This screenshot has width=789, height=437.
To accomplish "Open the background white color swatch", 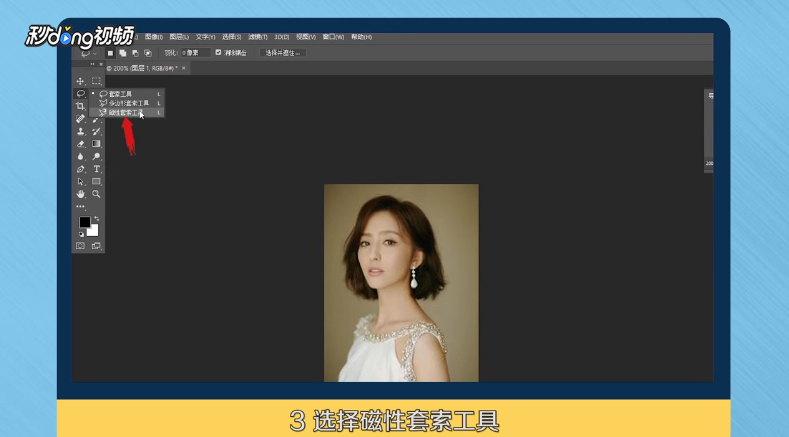I will coord(93,231).
